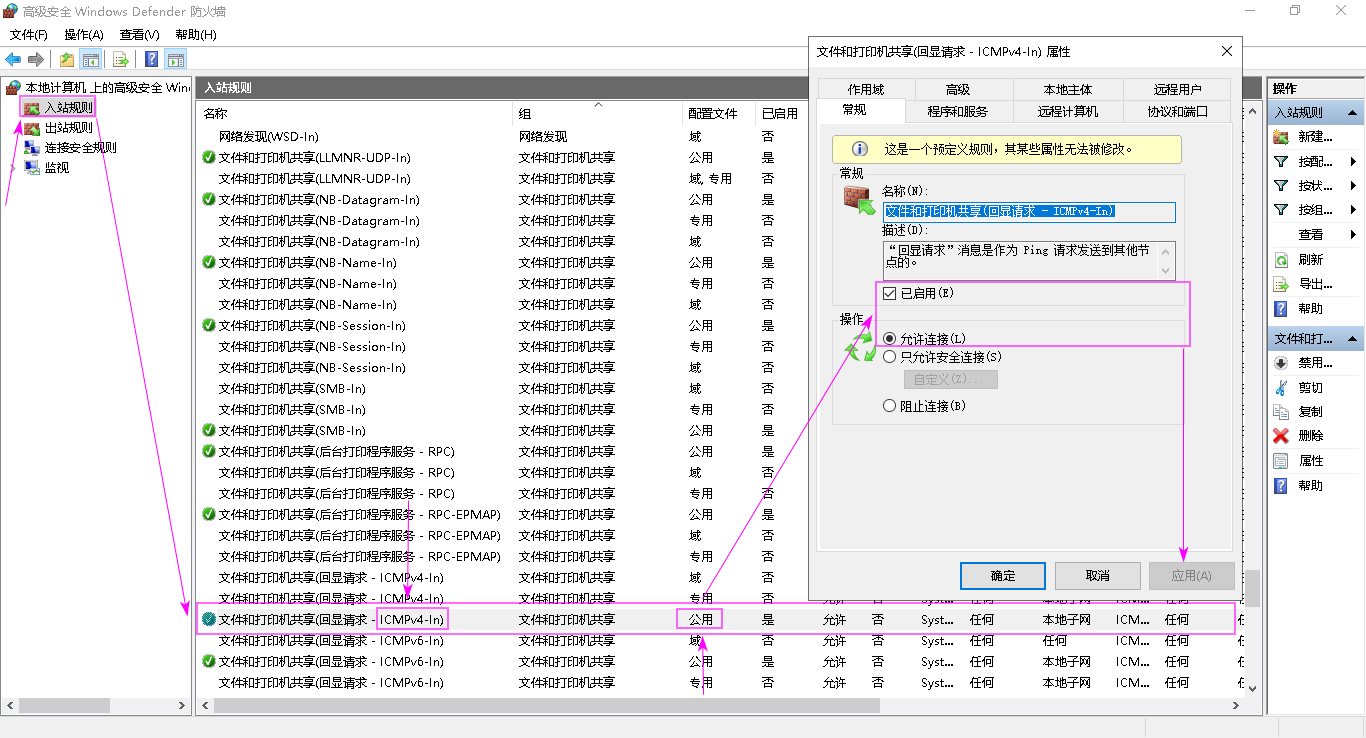Click 导出... in the actions pane
The height and width of the screenshot is (738, 1366).
pos(1315,284)
